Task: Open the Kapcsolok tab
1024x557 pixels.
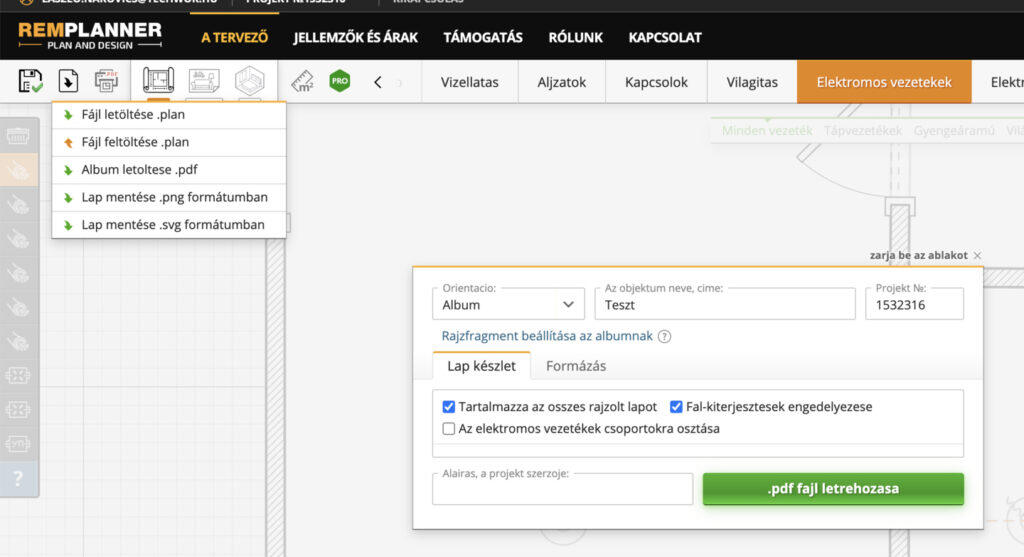Action: point(656,82)
